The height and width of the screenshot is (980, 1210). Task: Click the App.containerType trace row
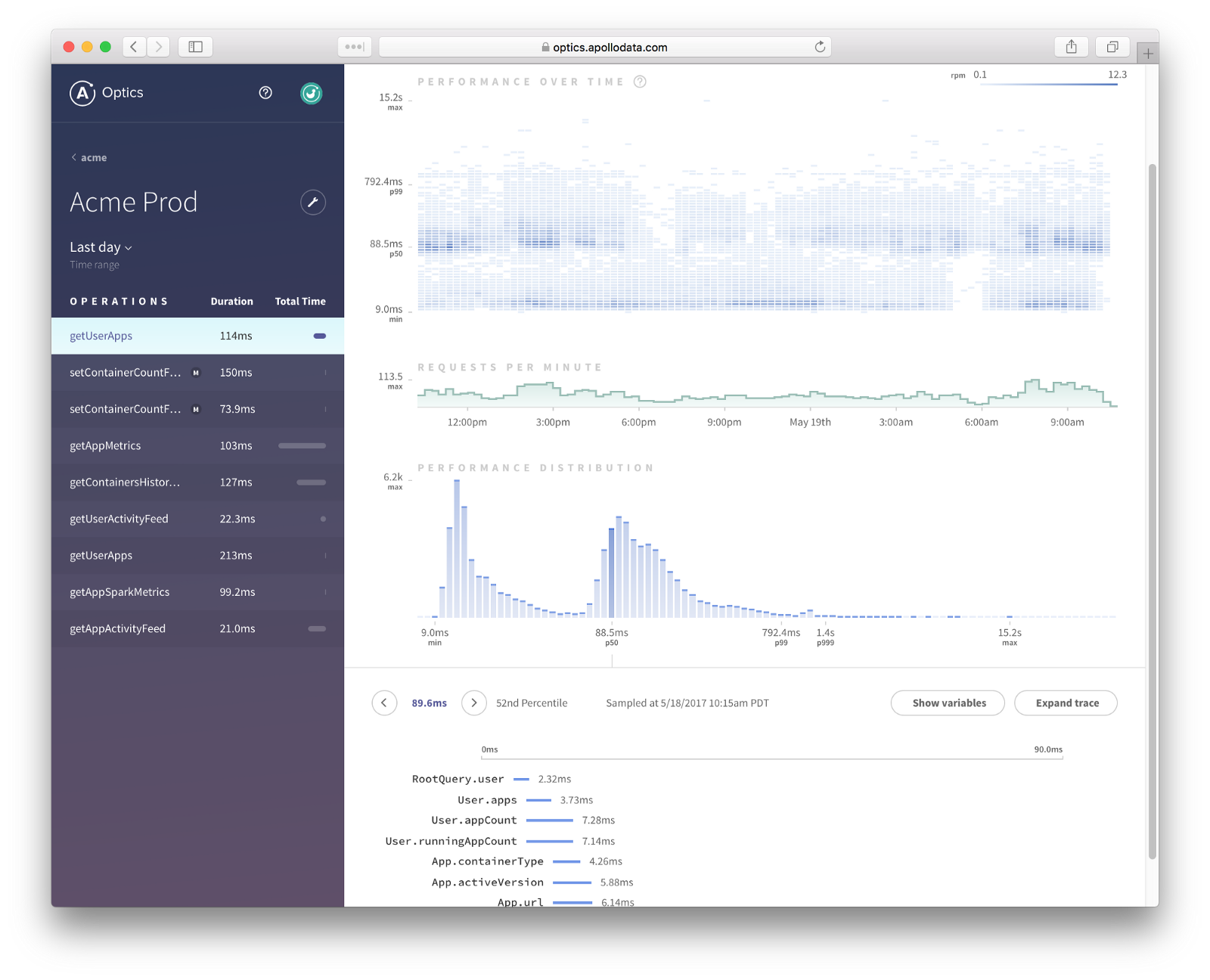pos(526,862)
